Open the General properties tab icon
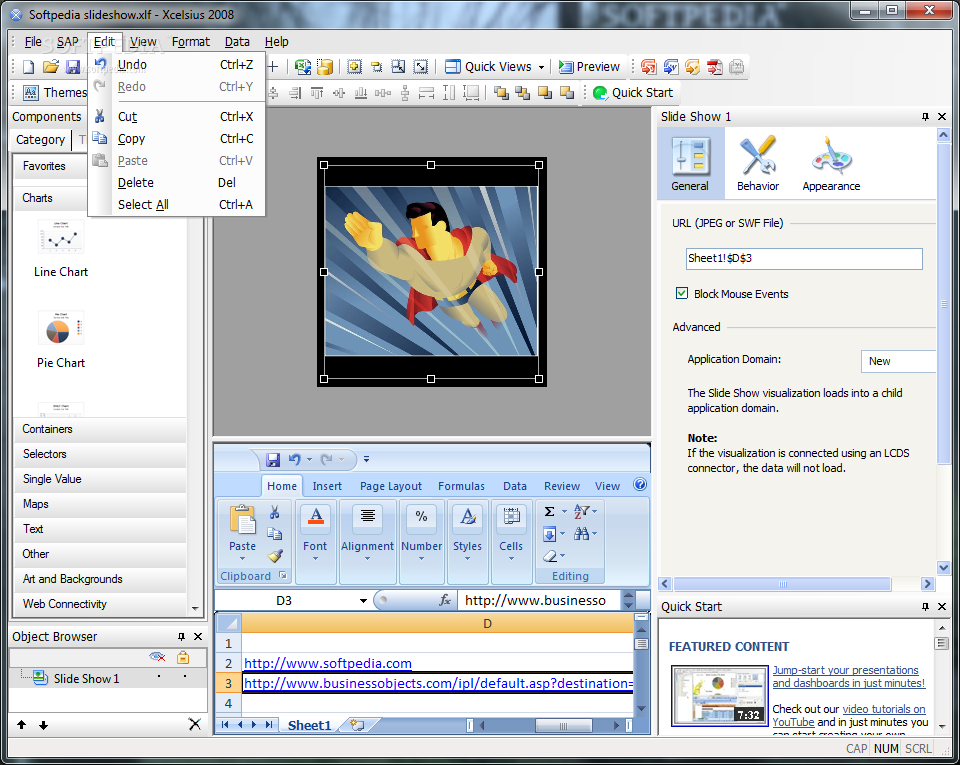Image resolution: width=960 pixels, height=765 pixels. pos(690,163)
